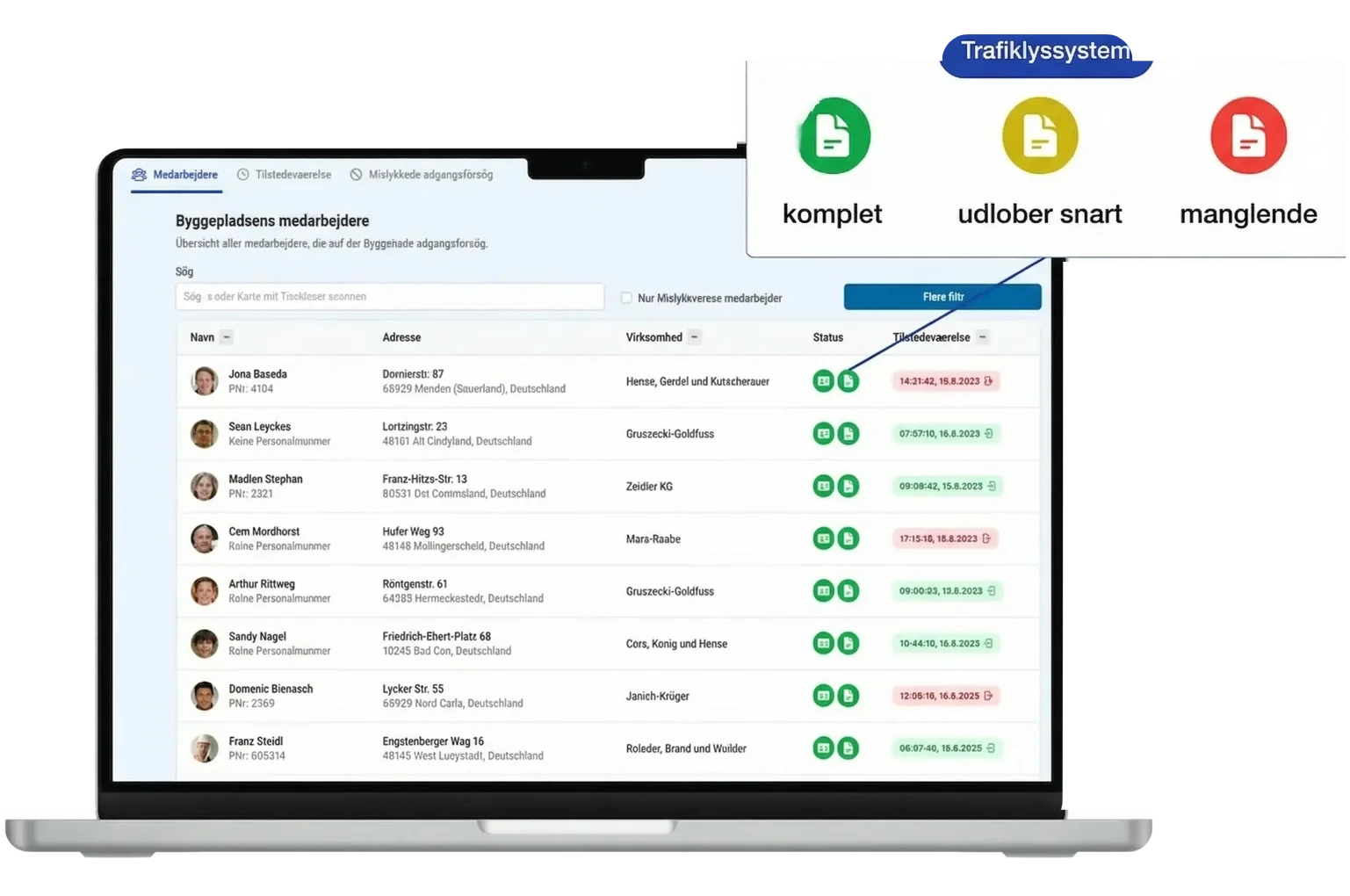The width and height of the screenshot is (1350, 896).
Task: Open Jona Baseda's profile photo
Action: tap(205, 381)
